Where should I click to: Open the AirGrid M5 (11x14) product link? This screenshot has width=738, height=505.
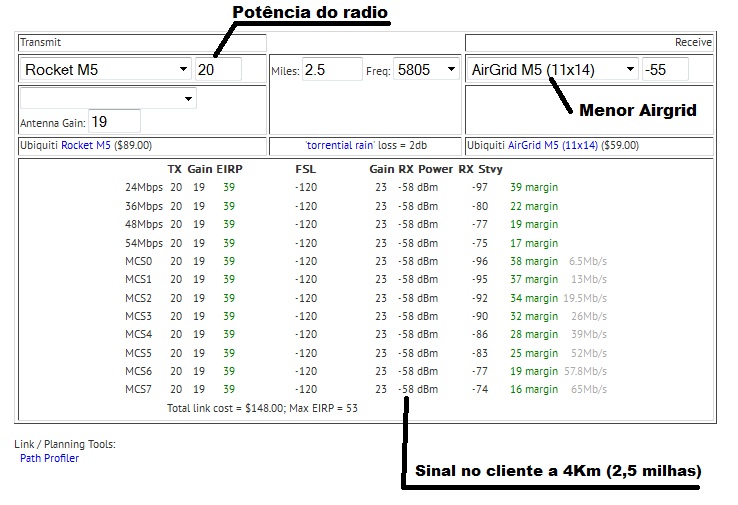coord(553,145)
